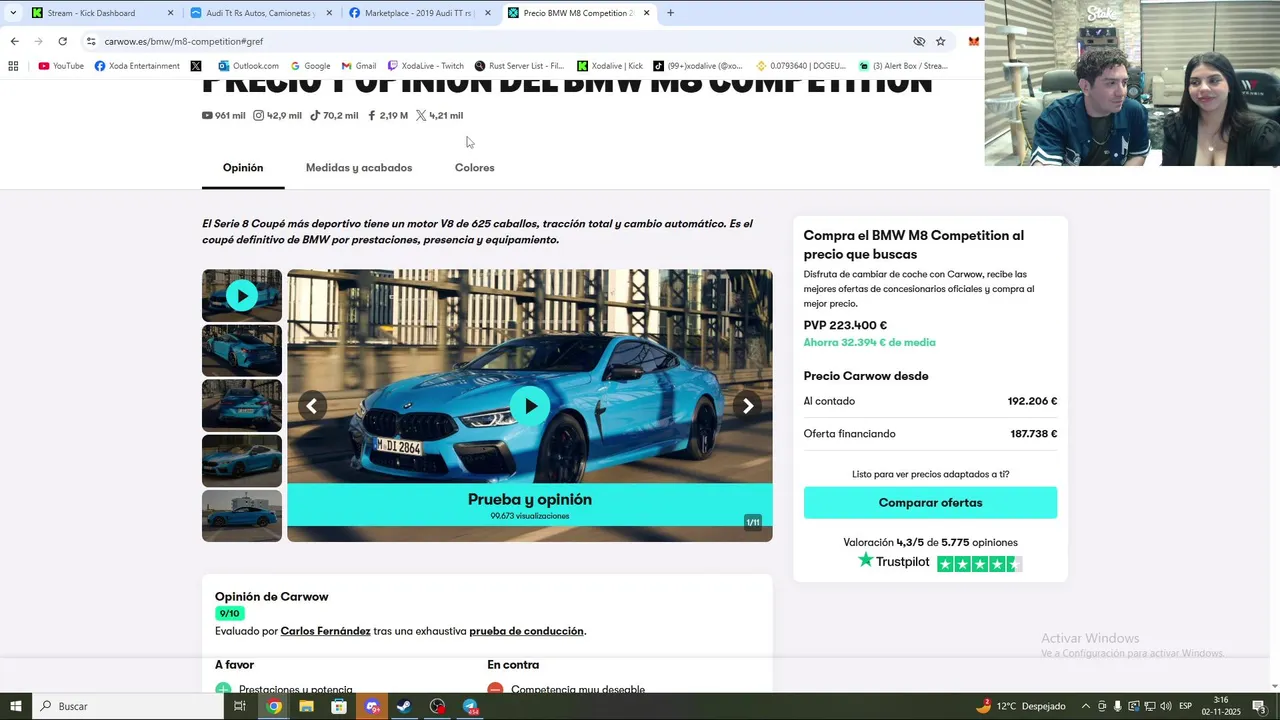This screenshot has height=720, width=1280.
Task: Open the DOGEU price bookmark
Action: pyautogui.click(x=801, y=66)
